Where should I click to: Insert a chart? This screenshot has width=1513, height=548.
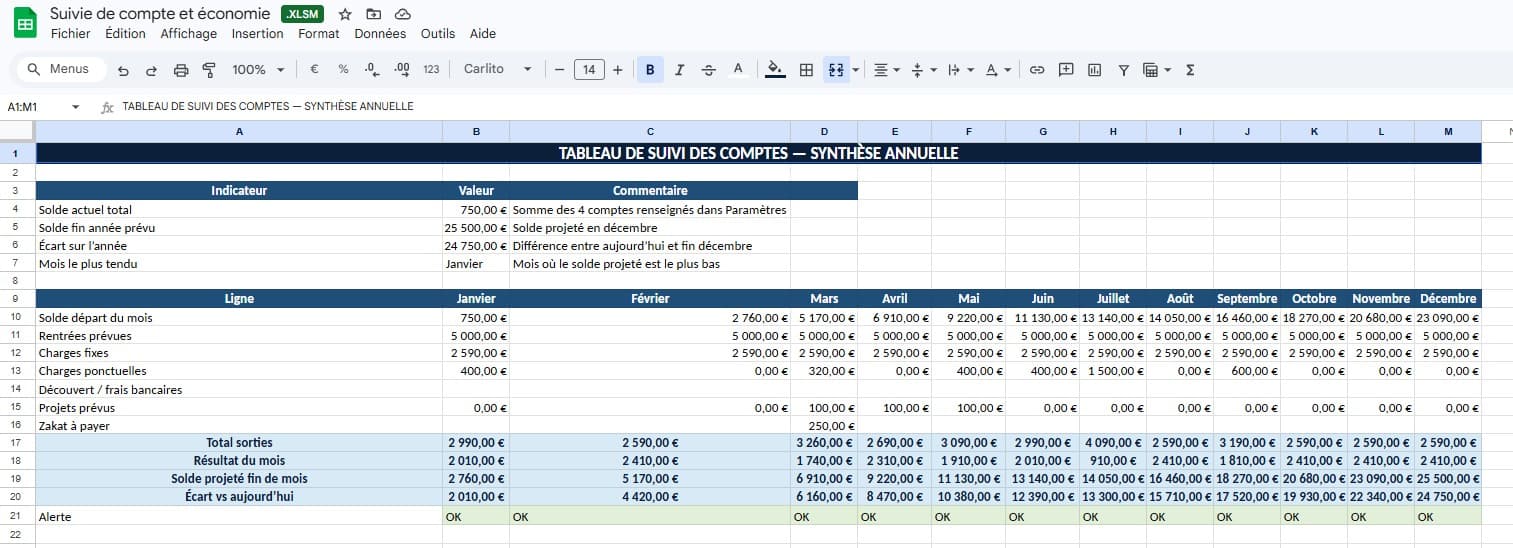click(1095, 70)
